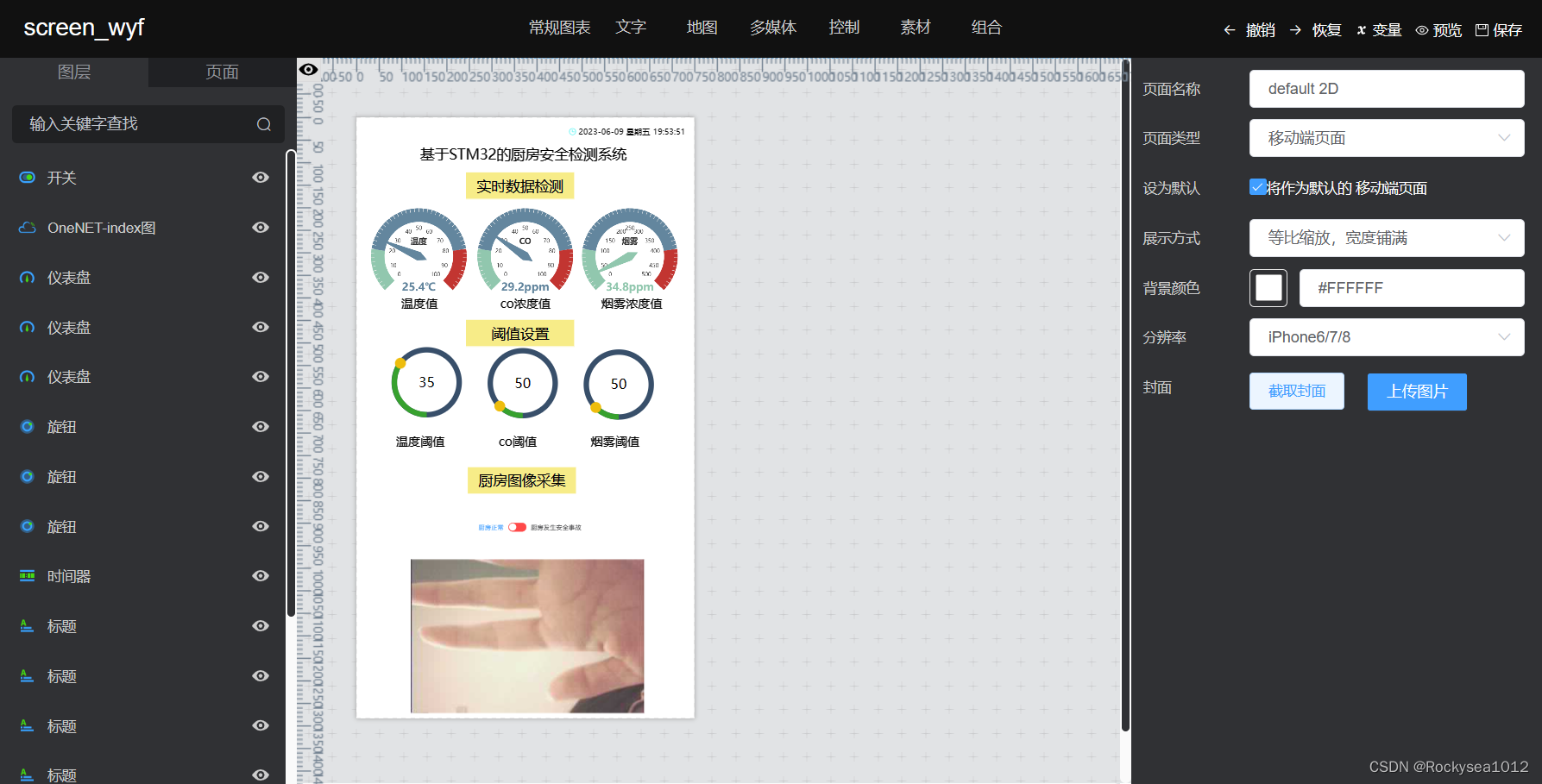Click the 时间器 timer layer icon

[26, 575]
